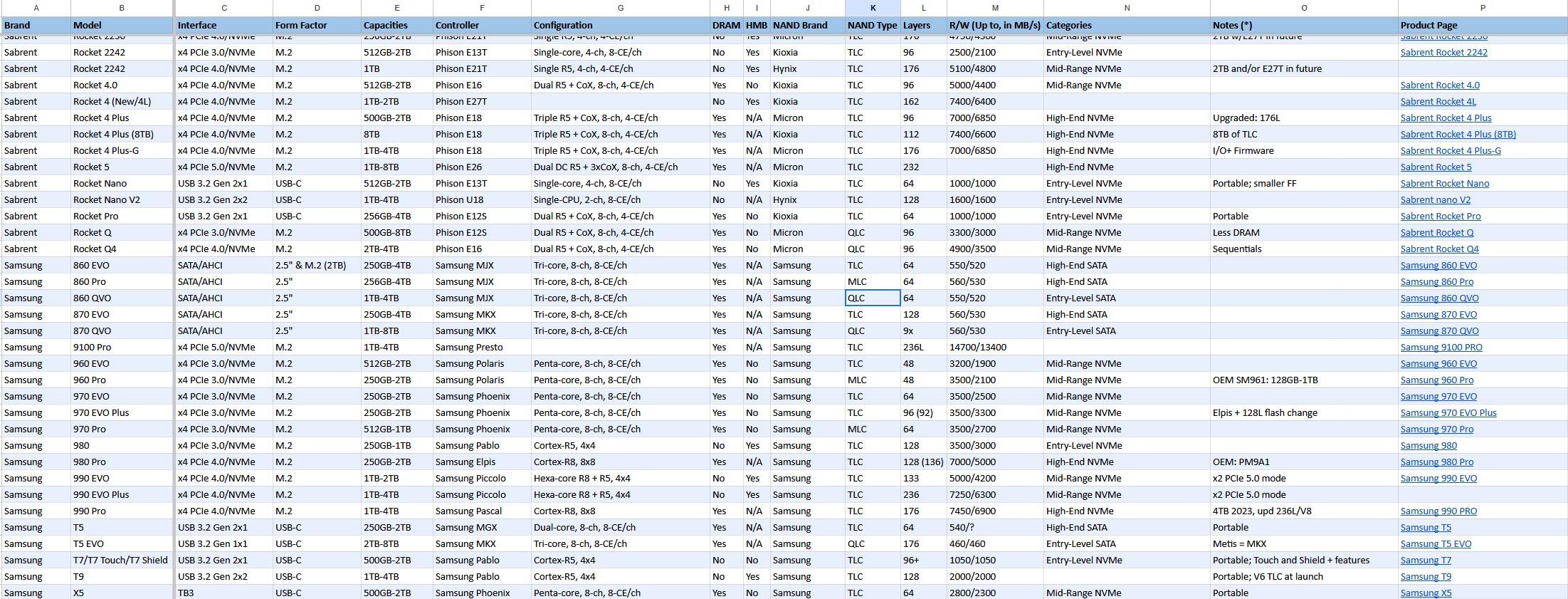Click the NAND Type header cell

click(x=873, y=25)
